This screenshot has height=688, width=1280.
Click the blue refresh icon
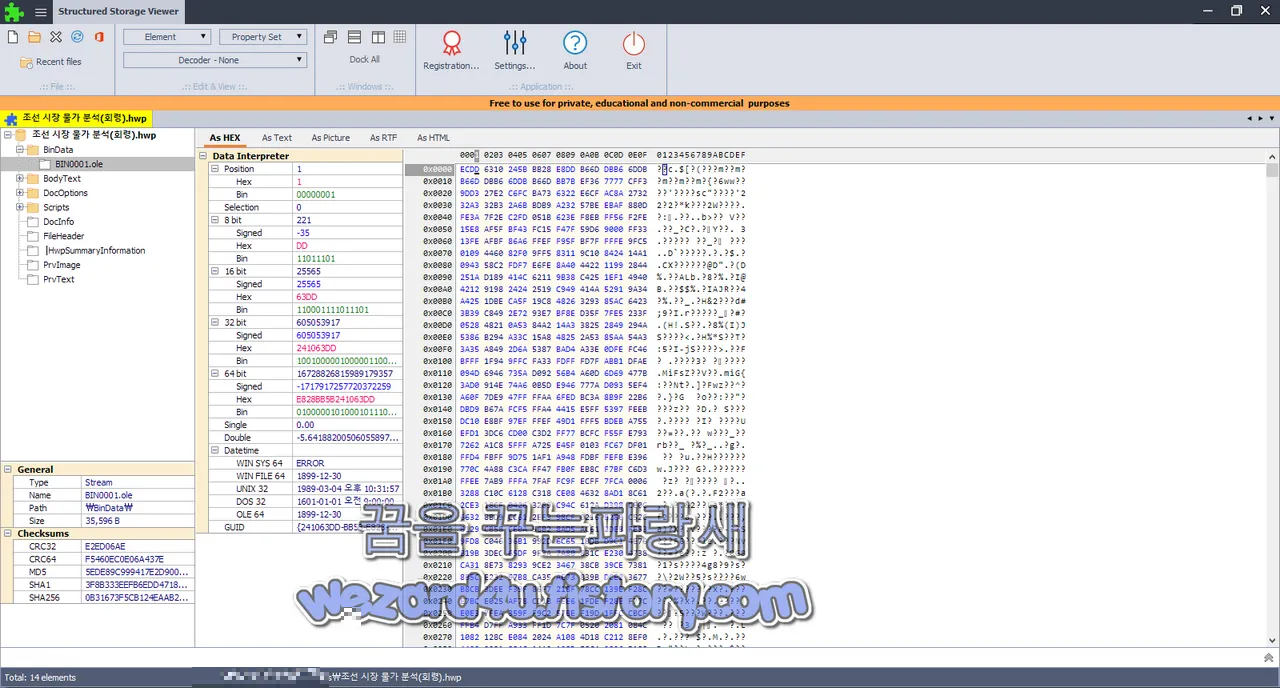pyautogui.click(x=77, y=37)
